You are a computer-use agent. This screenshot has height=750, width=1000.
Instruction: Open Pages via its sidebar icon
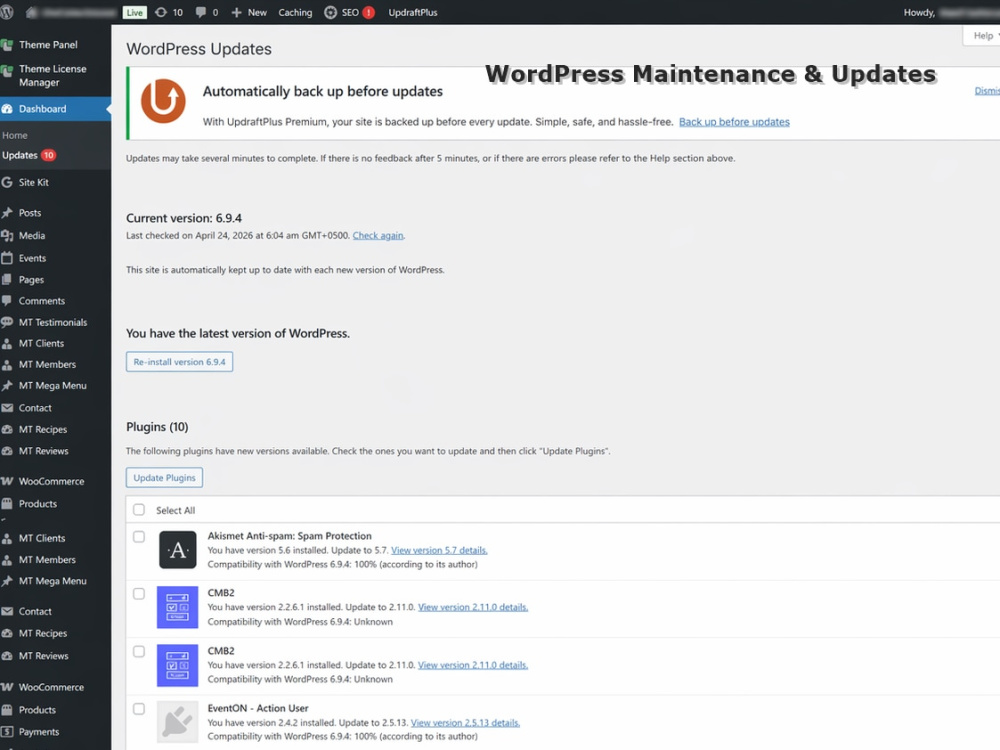pyautogui.click(x=7, y=280)
